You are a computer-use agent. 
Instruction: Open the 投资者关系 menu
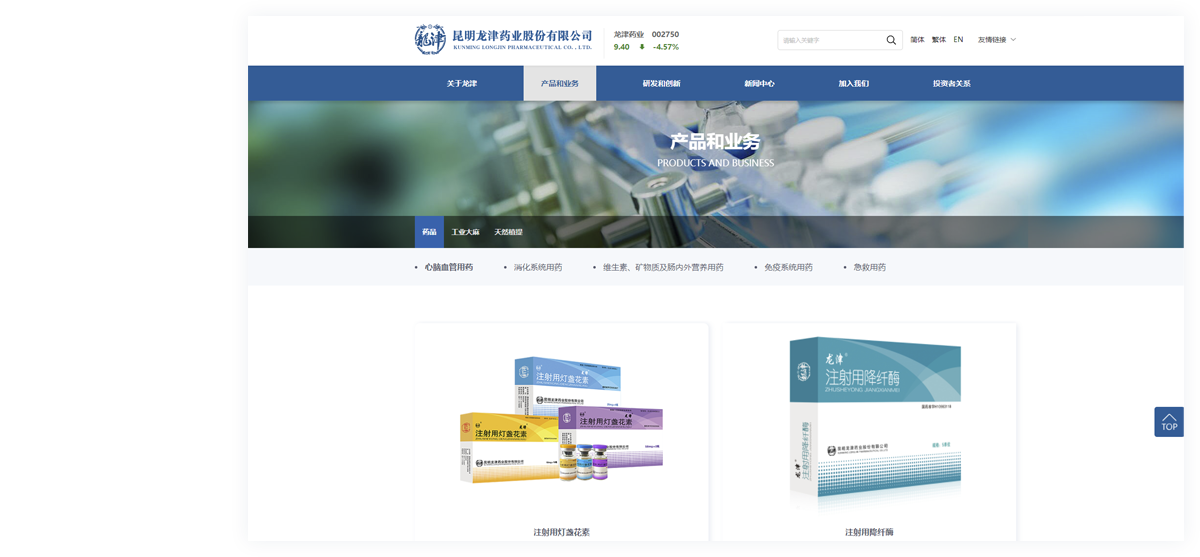pyautogui.click(x=951, y=84)
